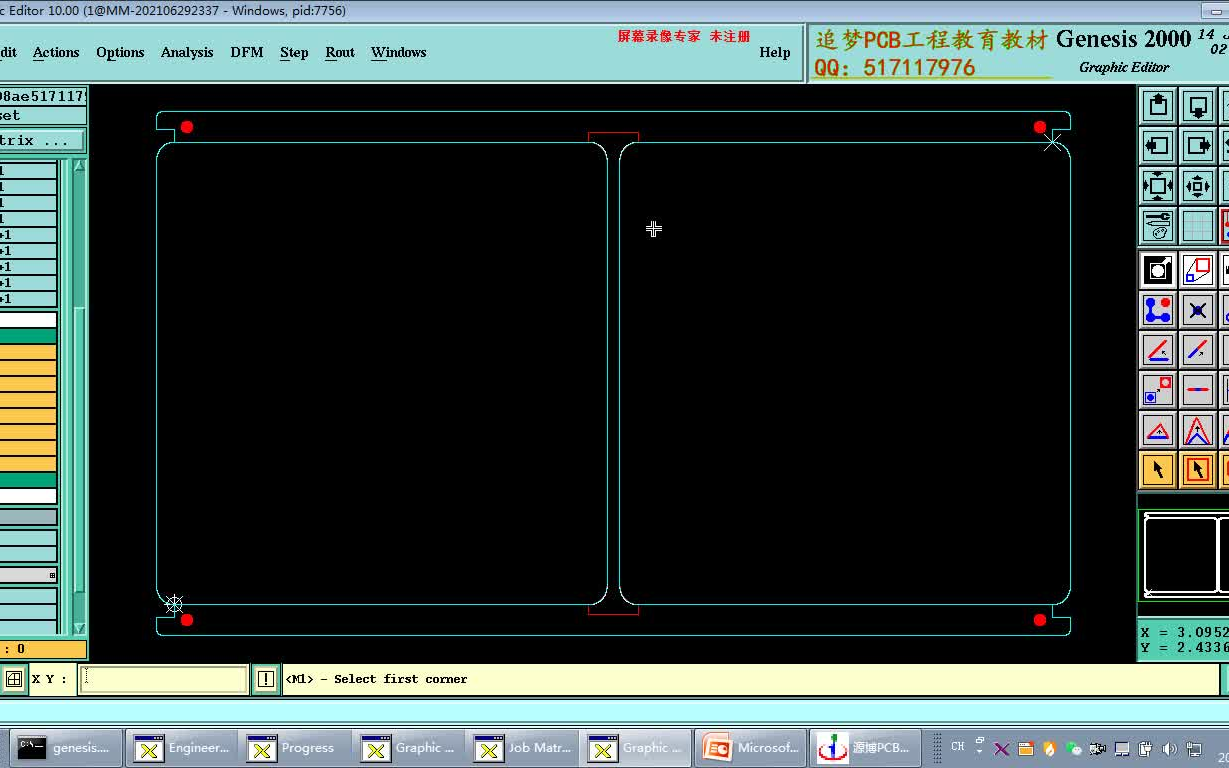The width and height of the screenshot is (1229, 768).
Task: Click the bottom-right red drill hole
Action: coord(1040,620)
